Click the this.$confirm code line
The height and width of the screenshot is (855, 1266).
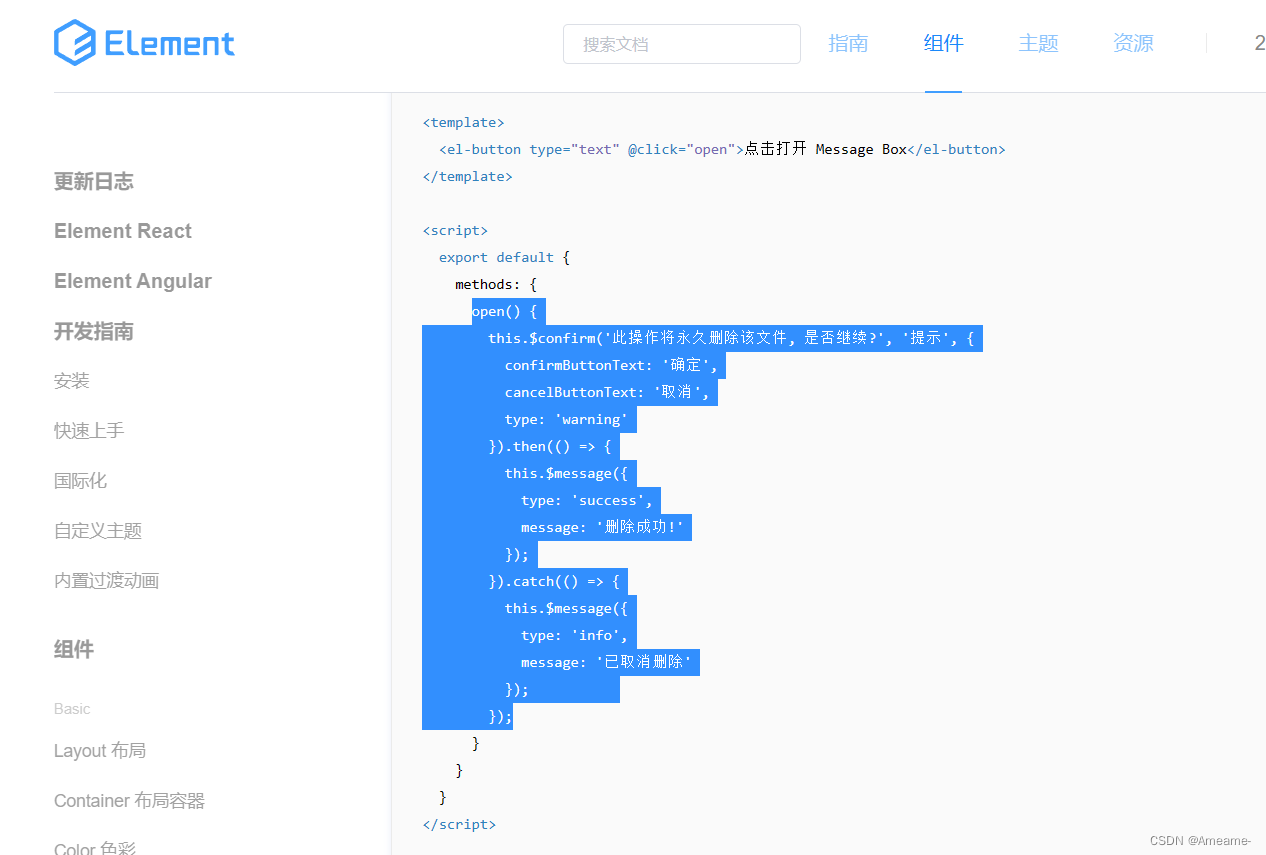(x=731, y=338)
